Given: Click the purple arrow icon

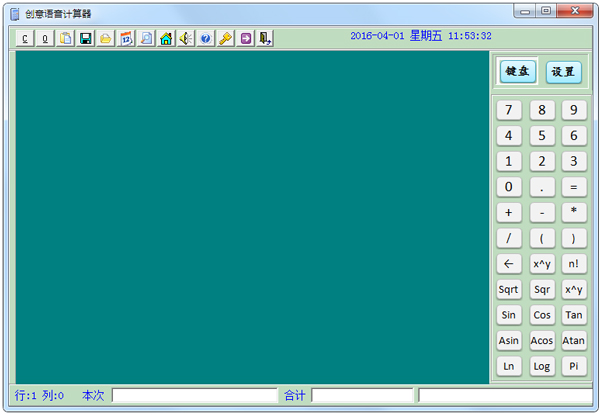Looking at the screenshot, I should tap(246, 39).
